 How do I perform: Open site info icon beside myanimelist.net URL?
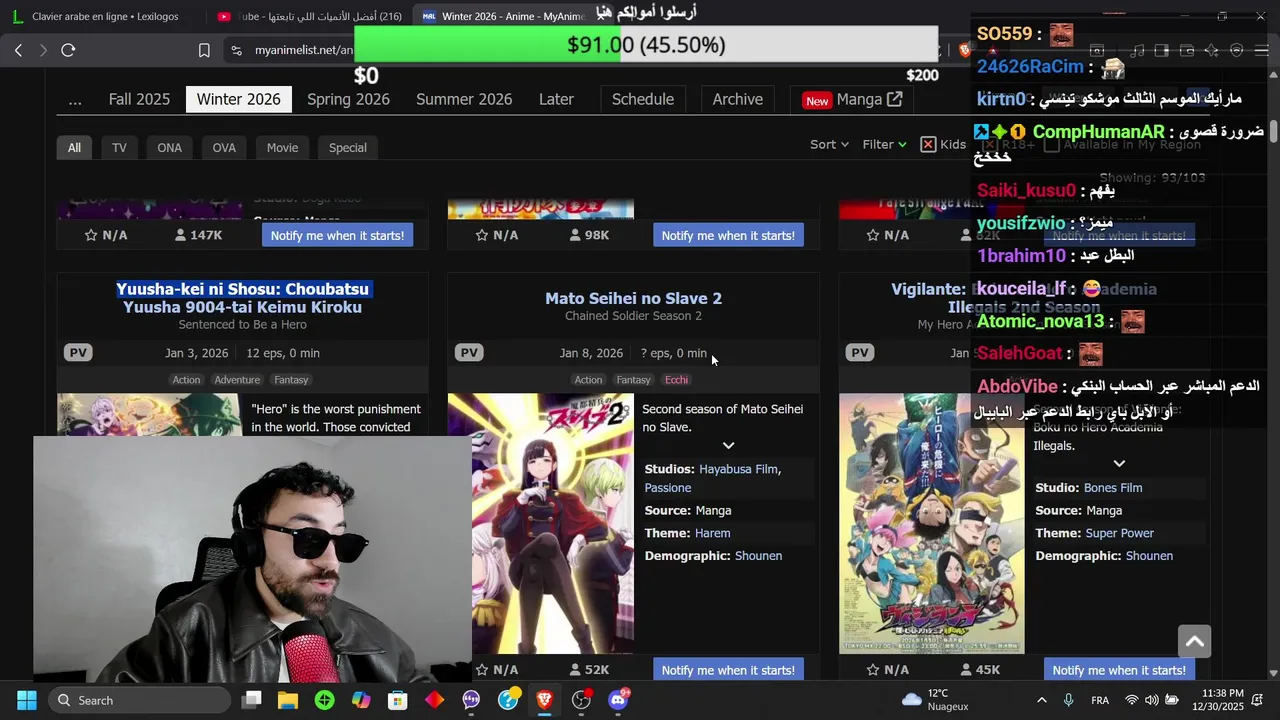236,50
